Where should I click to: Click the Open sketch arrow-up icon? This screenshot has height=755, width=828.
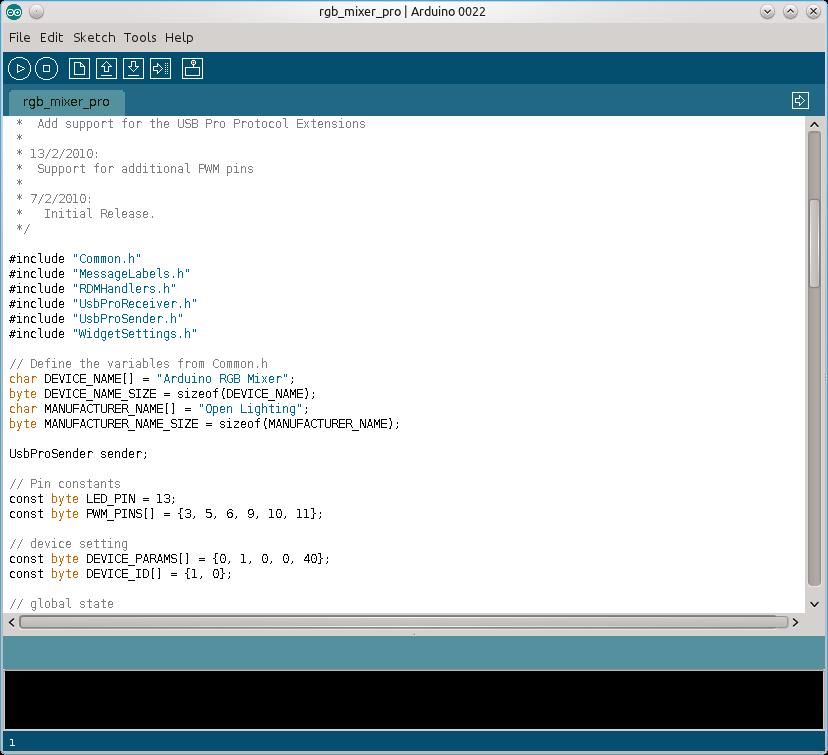coord(106,68)
